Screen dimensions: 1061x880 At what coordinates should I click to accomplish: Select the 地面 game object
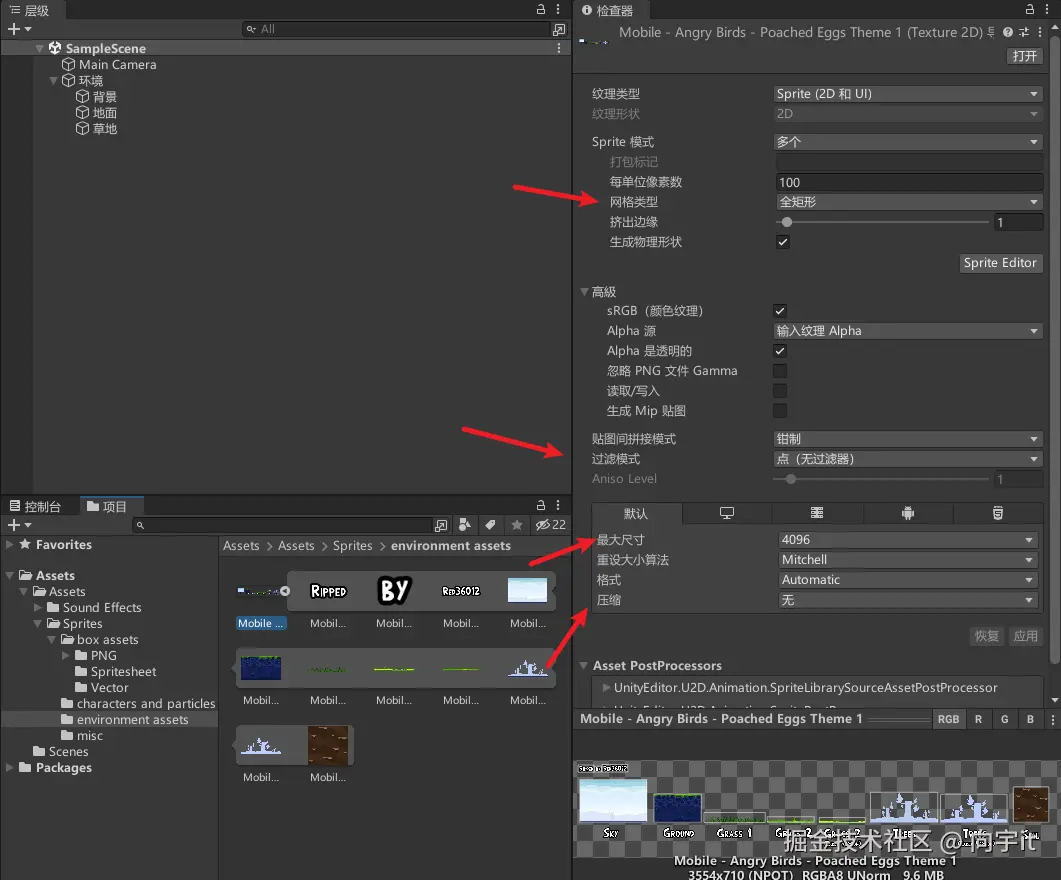click(x=96, y=113)
